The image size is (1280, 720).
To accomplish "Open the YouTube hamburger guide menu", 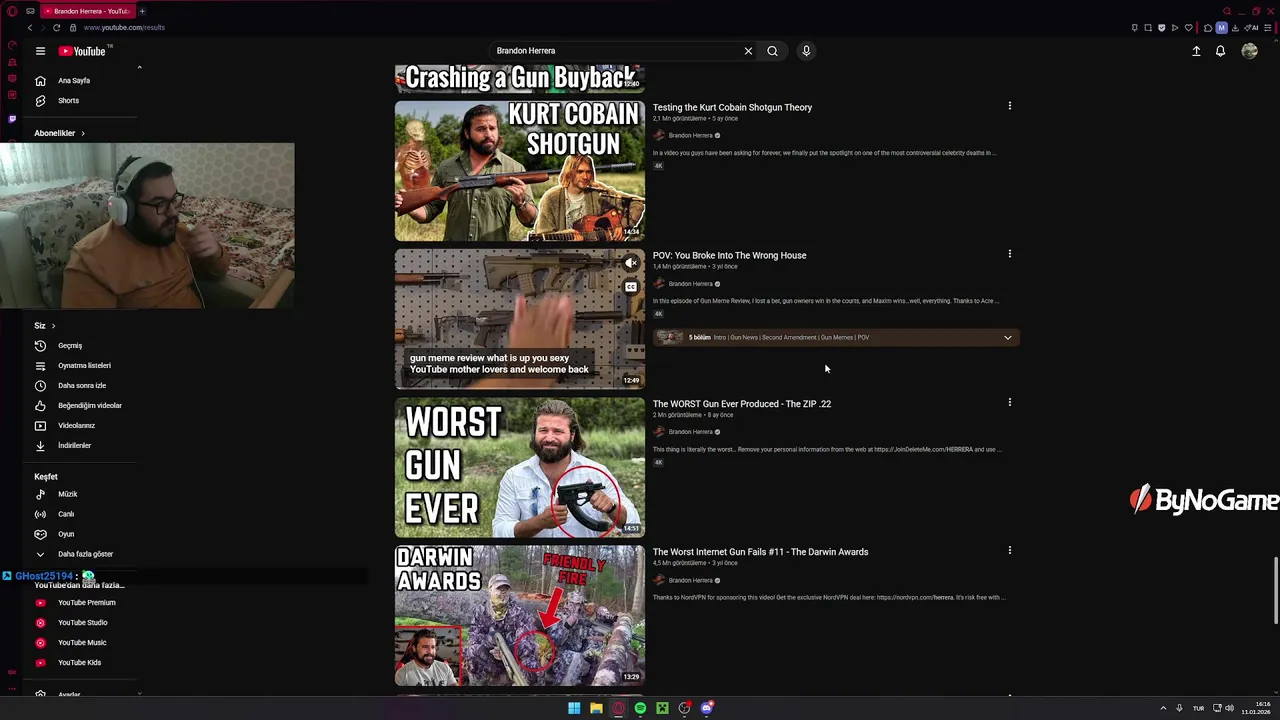I will point(40,51).
